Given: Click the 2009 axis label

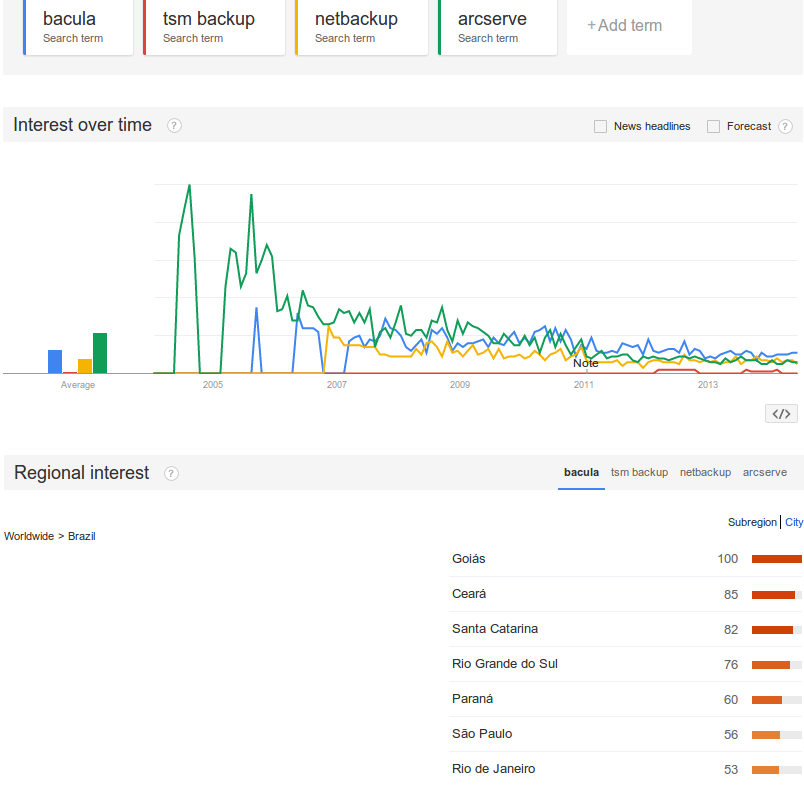Looking at the screenshot, I should (460, 385).
